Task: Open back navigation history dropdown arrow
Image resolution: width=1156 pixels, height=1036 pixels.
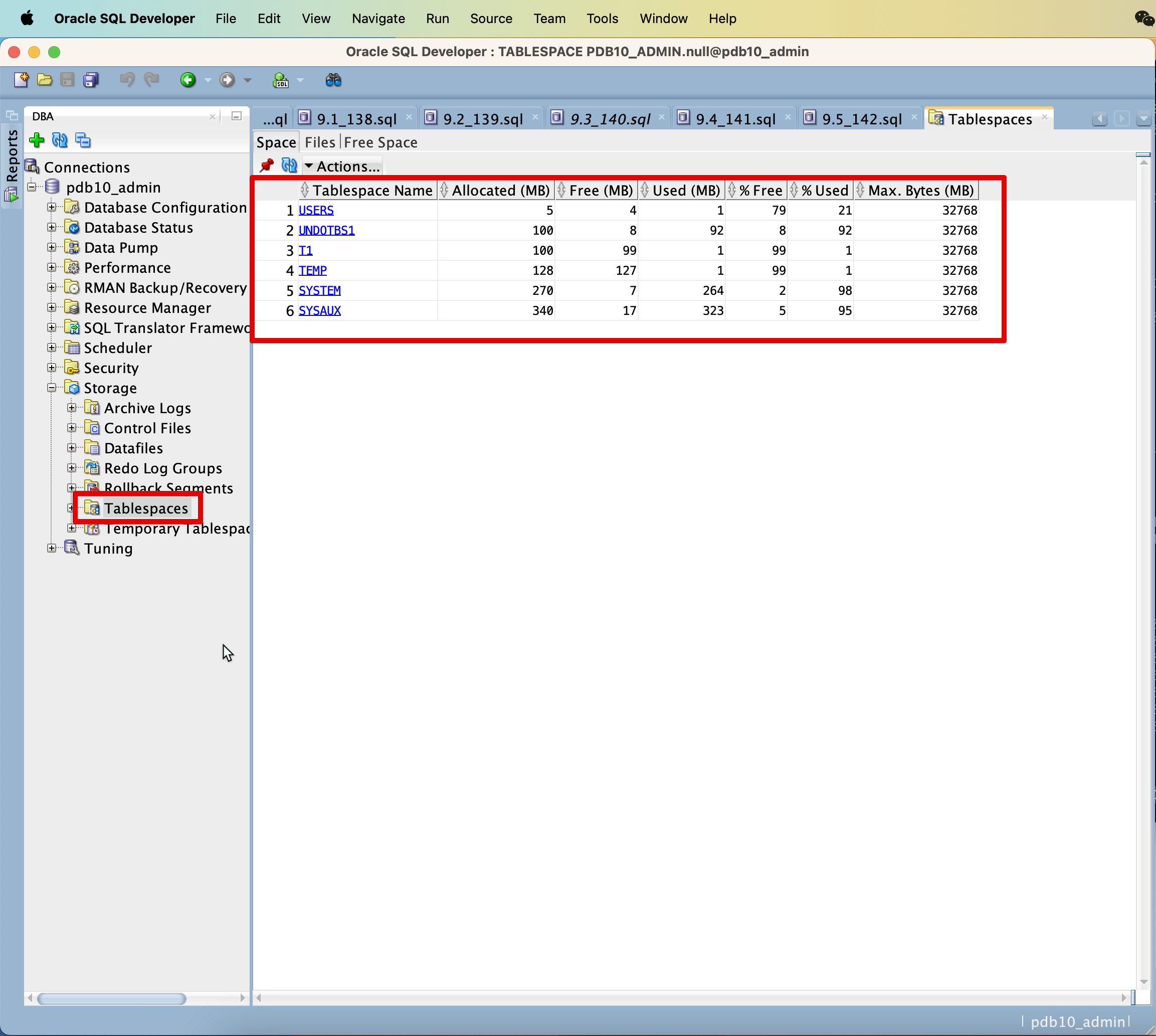Action: point(208,80)
